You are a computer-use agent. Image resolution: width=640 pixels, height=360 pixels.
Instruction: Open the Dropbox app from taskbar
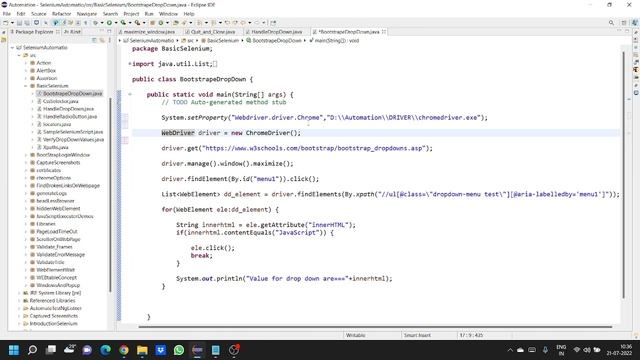tap(160, 350)
